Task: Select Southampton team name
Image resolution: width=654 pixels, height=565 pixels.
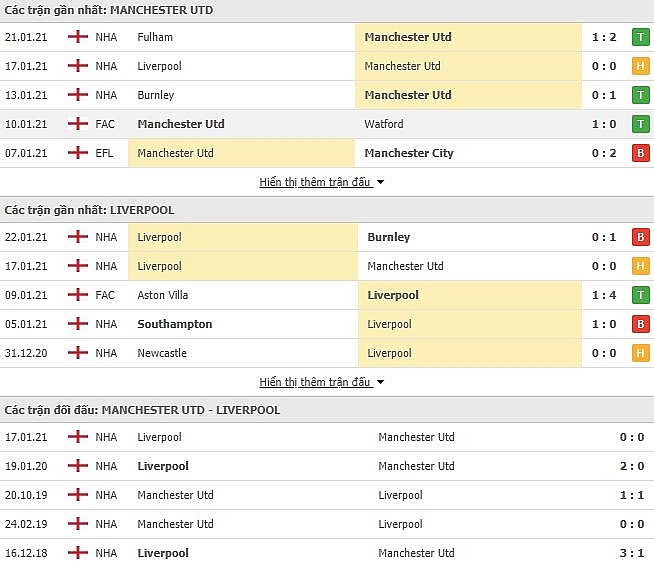Action: [x=175, y=324]
